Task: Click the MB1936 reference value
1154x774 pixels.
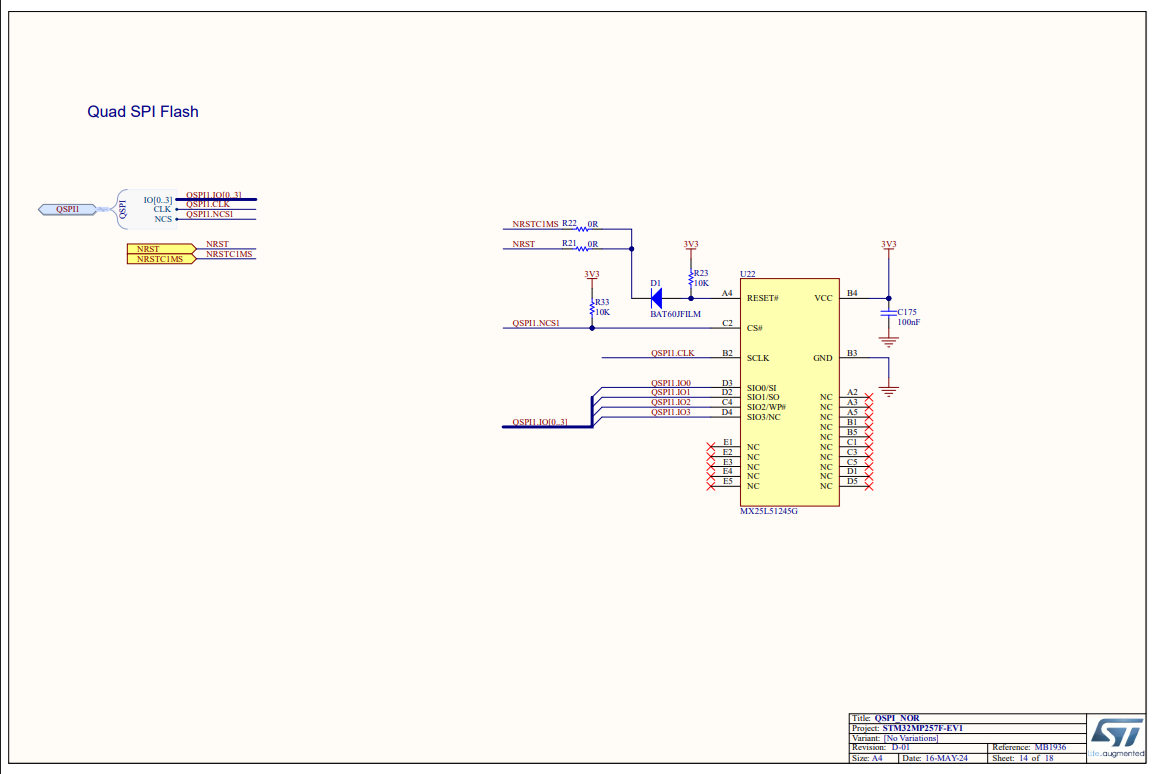Action: click(x=1050, y=748)
